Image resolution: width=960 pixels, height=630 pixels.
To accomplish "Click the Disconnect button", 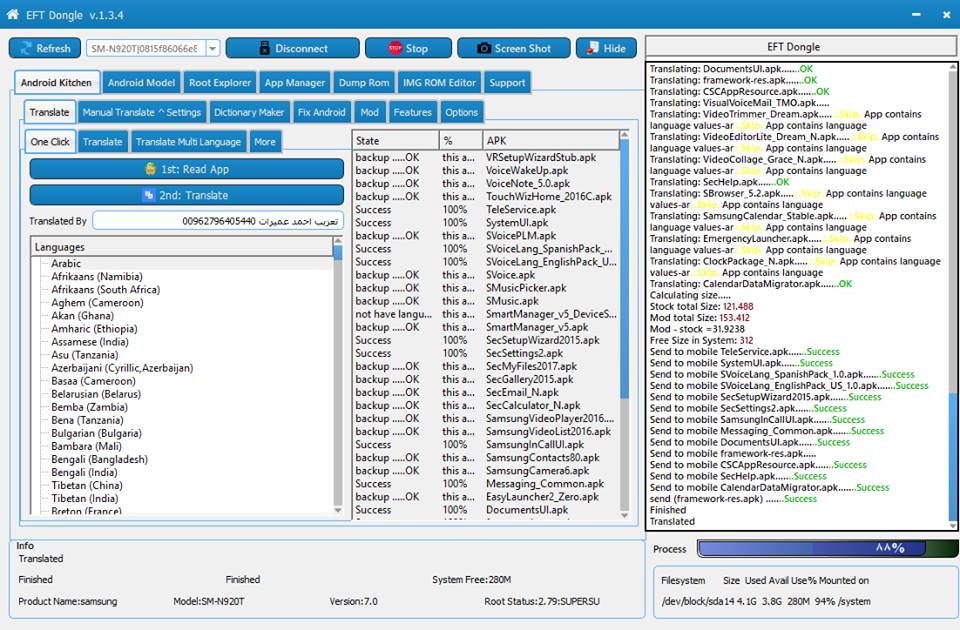I will (x=293, y=48).
